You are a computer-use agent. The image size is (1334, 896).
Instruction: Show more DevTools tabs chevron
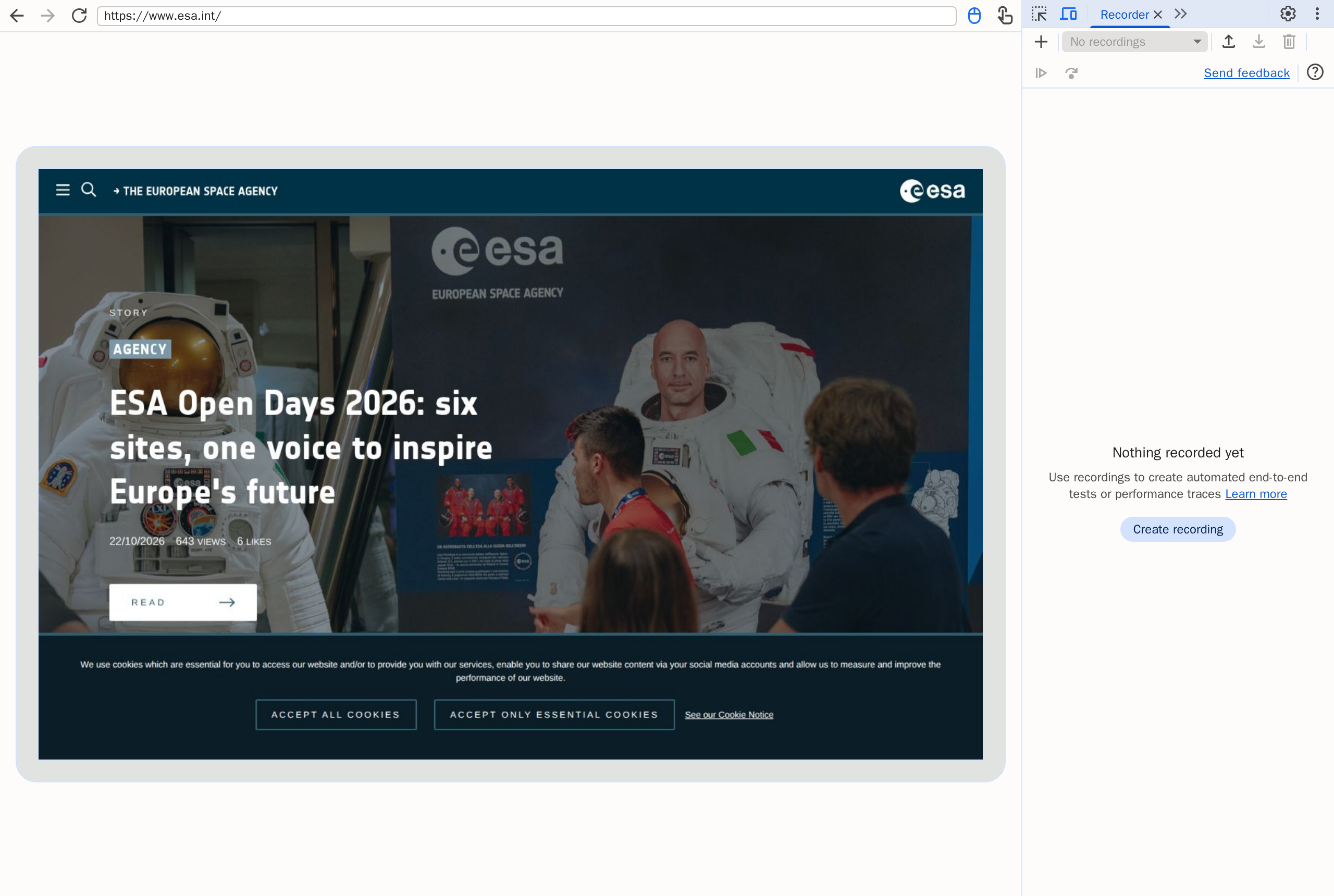[x=1180, y=14]
